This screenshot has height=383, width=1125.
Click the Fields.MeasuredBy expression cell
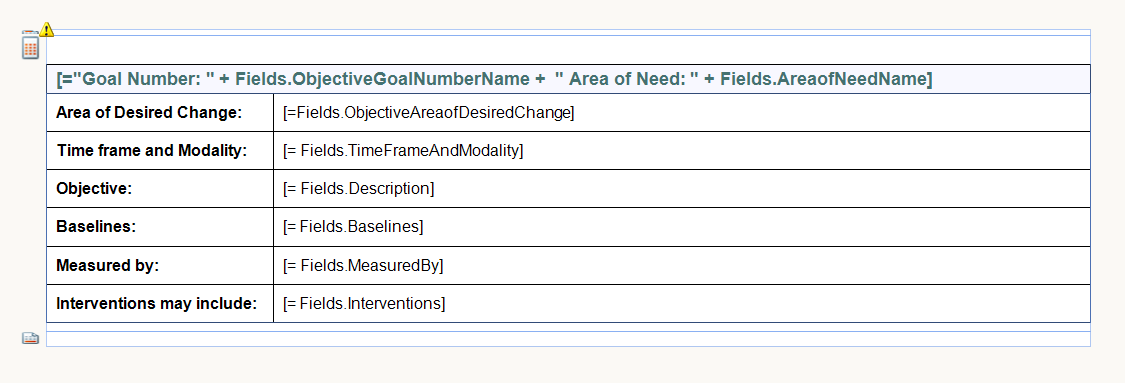[x=682, y=265]
